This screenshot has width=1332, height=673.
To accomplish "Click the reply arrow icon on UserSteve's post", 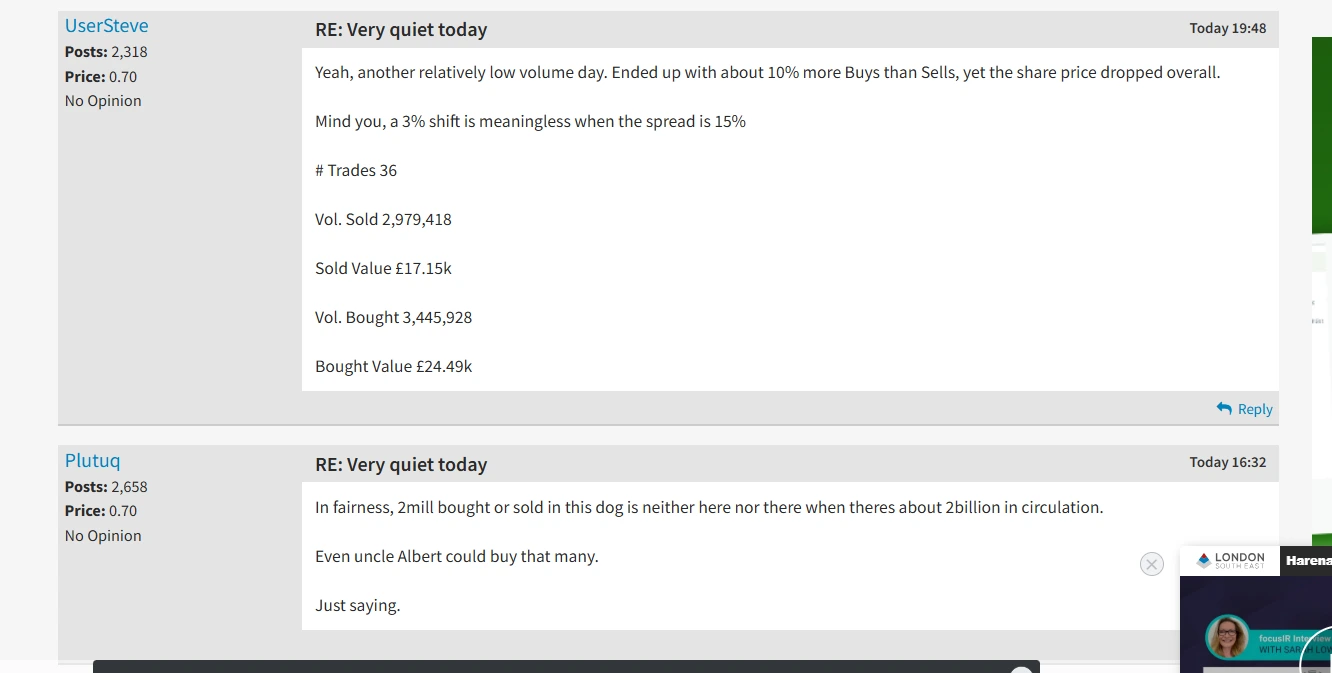I will [1224, 409].
